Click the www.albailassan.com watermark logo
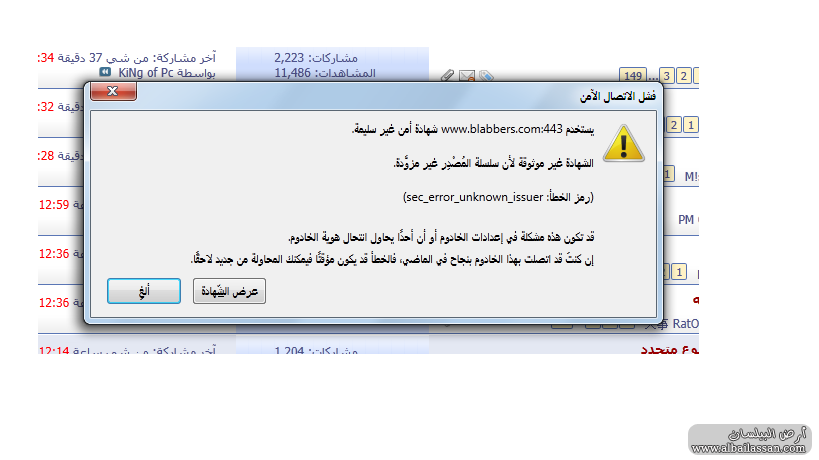Viewport: 819px width, 460px height. point(749,440)
